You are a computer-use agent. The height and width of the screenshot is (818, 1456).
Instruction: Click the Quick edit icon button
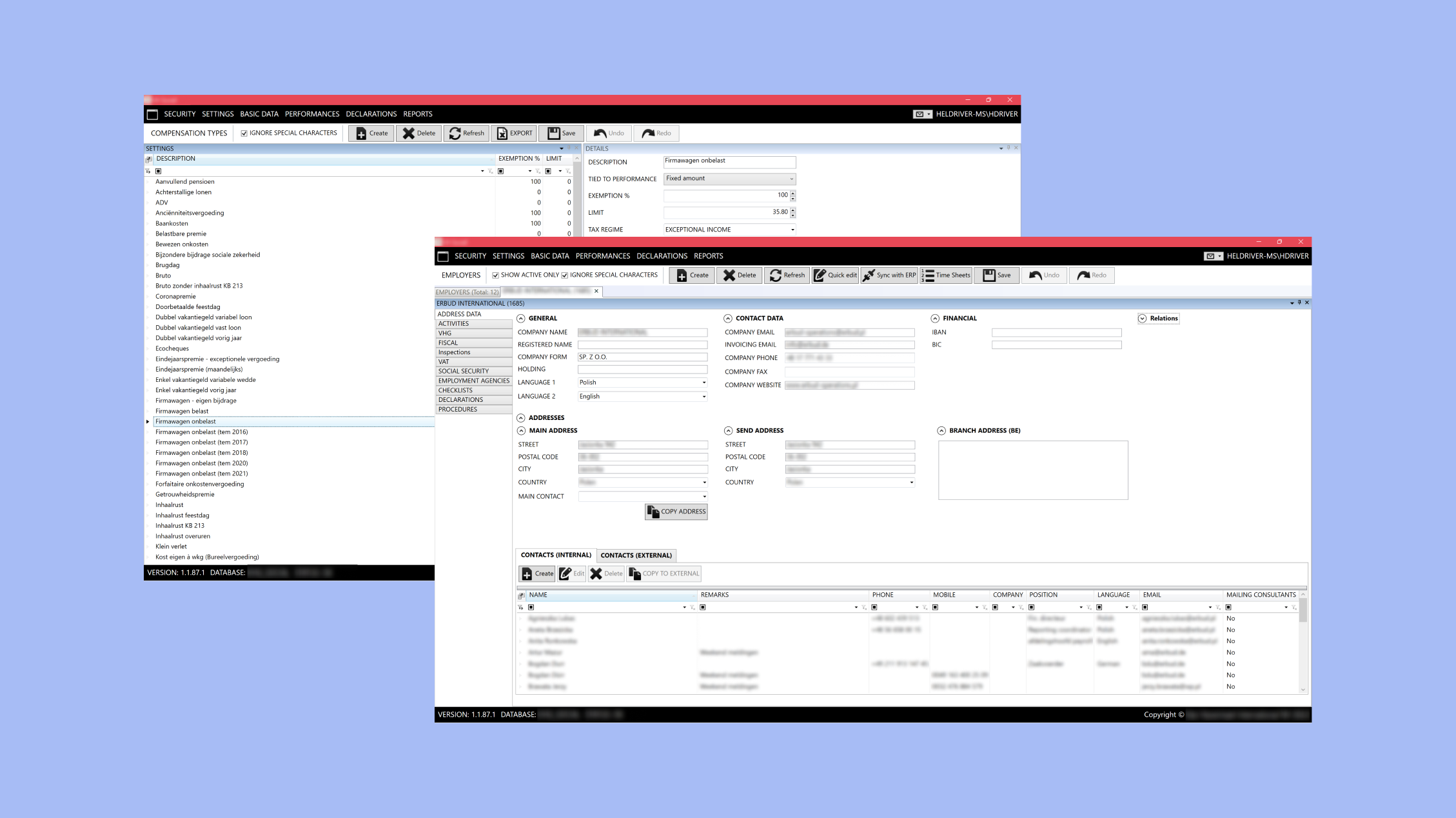pyautogui.click(x=834, y=275)
